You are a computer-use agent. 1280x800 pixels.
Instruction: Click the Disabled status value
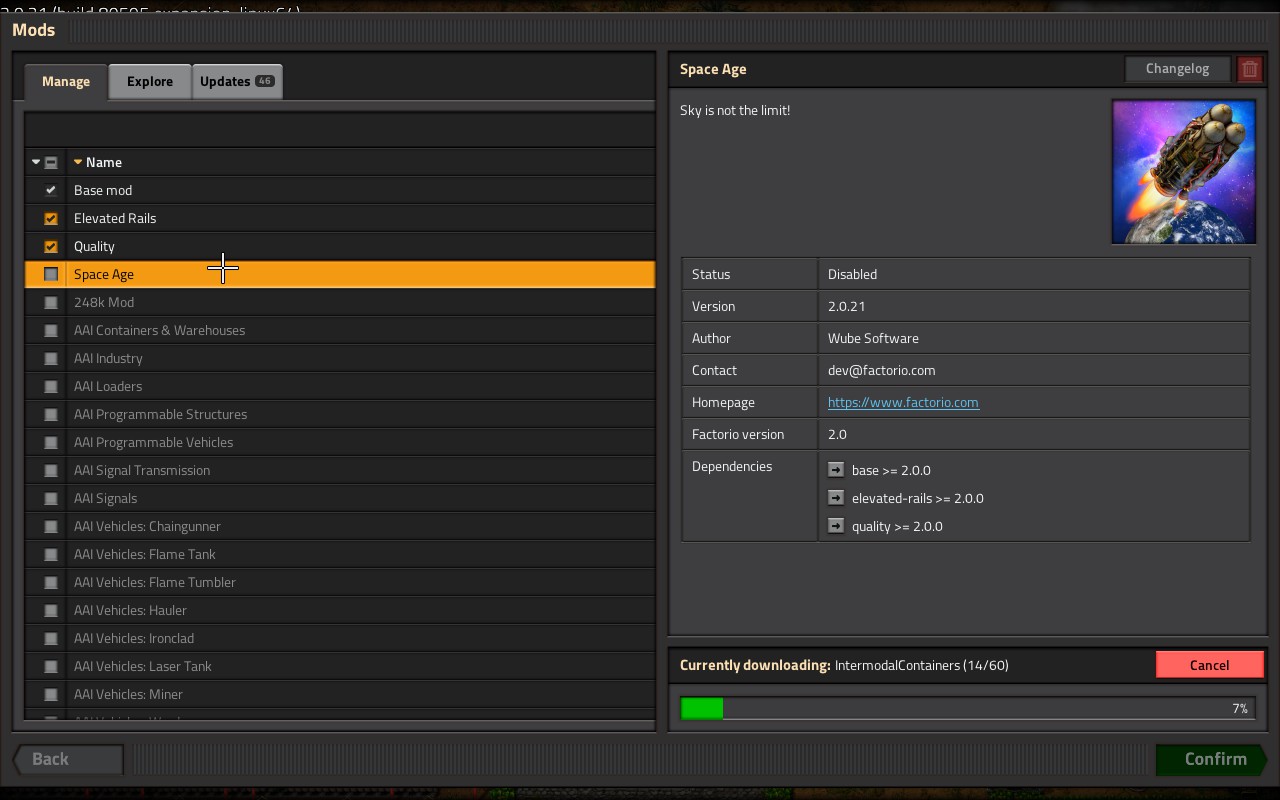click(852, 274)
